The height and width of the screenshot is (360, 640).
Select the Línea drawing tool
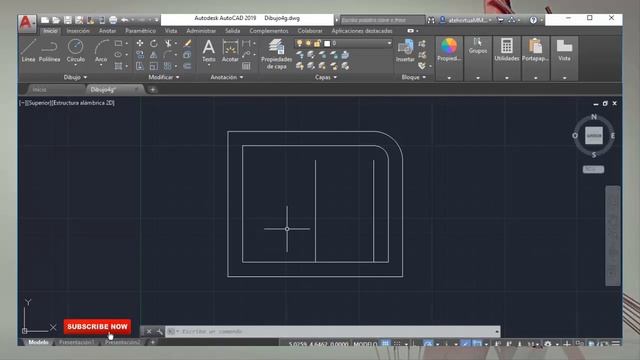pyautogui.click(x=28, y=50)
